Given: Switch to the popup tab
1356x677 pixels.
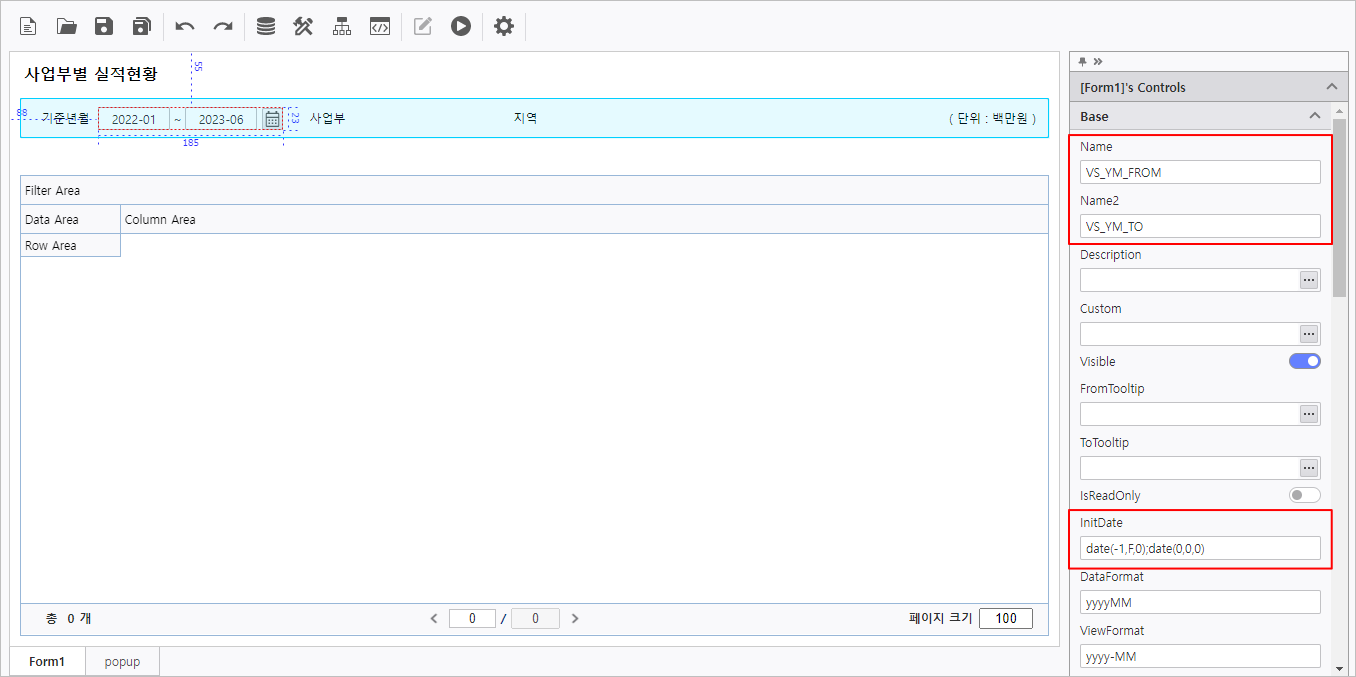Looking at the screenshot, I should [x=122, y=662].
